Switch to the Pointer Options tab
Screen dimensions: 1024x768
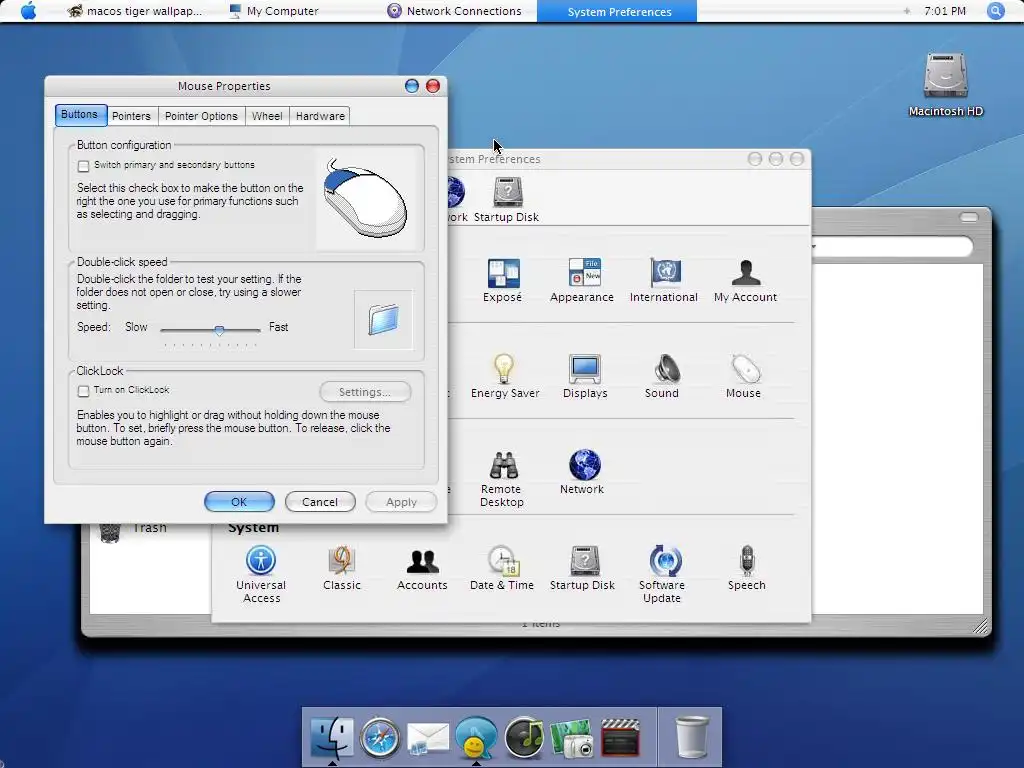pos(201,116)
